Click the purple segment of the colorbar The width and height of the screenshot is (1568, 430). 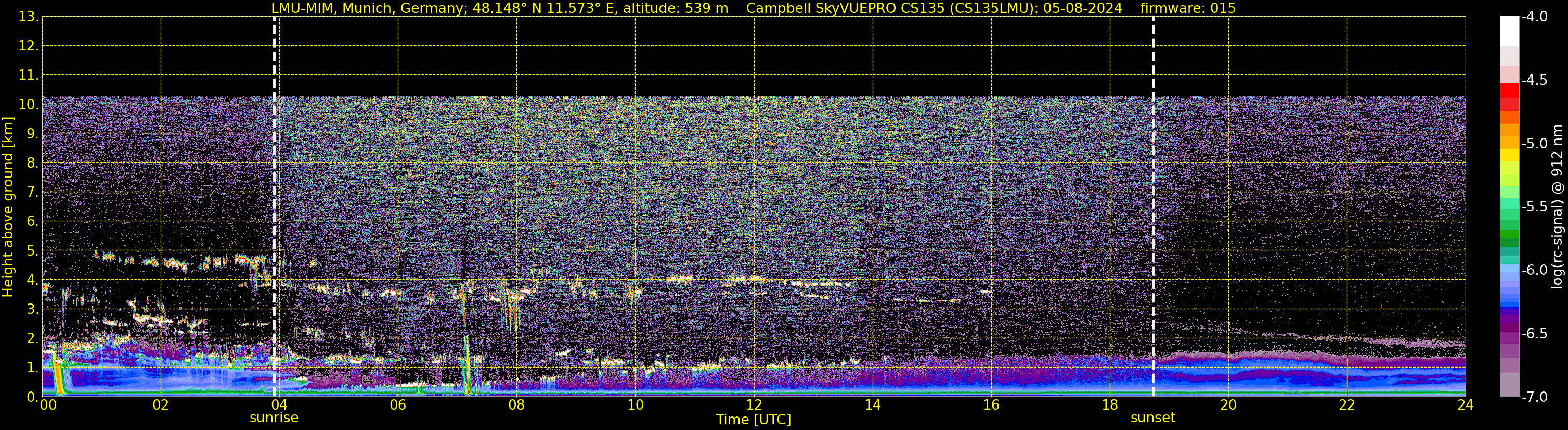tap(1509, 320)
